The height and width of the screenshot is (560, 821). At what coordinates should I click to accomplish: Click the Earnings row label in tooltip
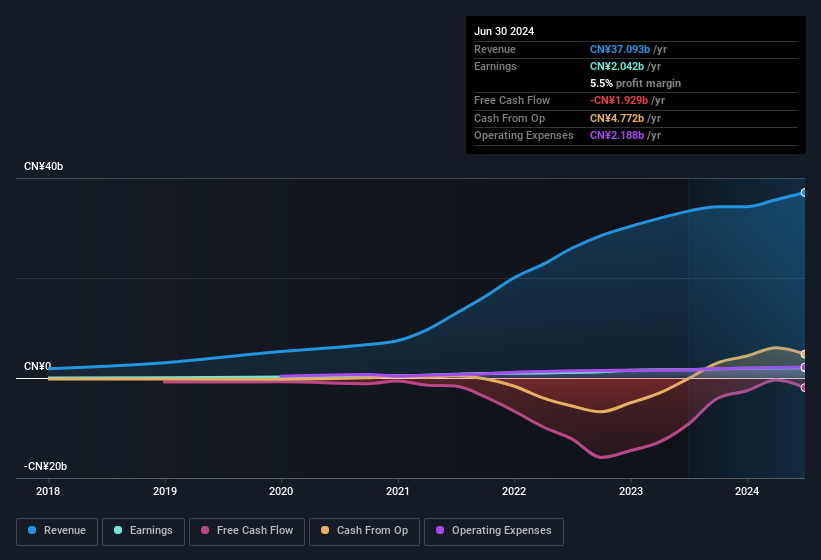(x=495, y=66)
